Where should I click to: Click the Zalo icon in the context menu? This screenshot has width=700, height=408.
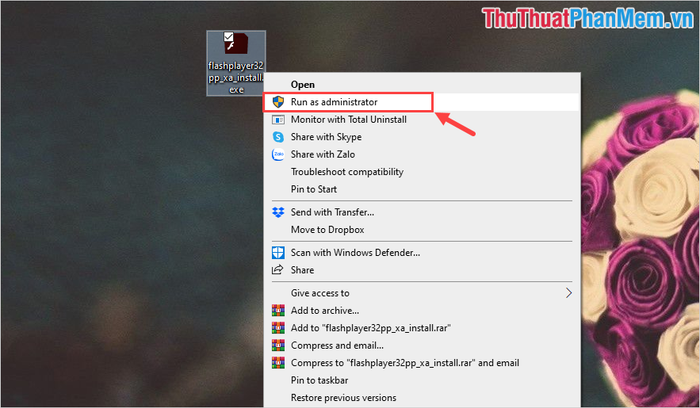278,154
